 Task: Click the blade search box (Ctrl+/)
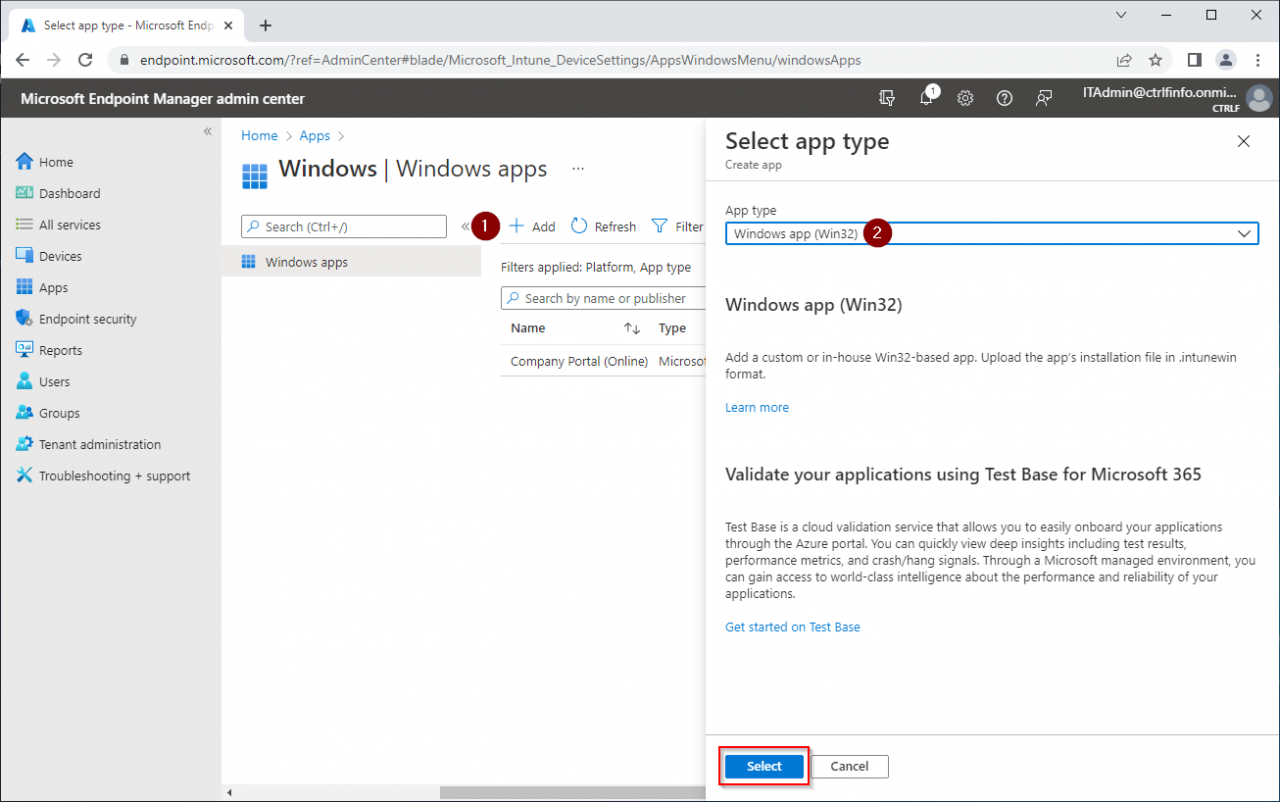pos(344,227)
